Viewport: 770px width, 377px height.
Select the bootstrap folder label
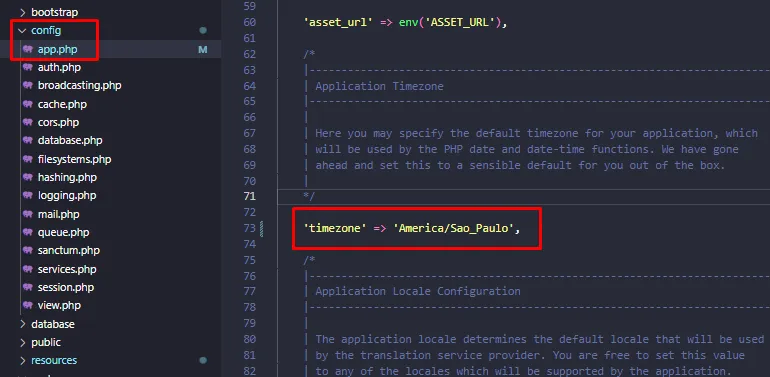tap(55, 12)
